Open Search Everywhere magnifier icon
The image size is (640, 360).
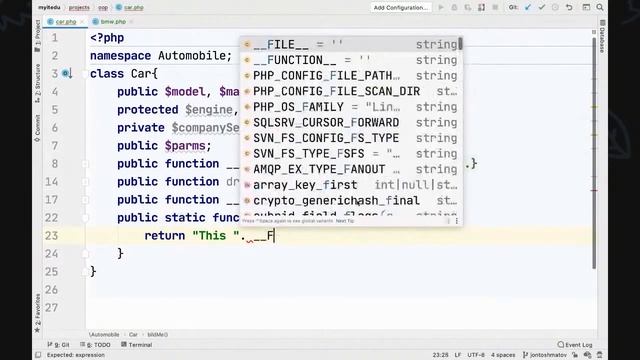pyautogui.click(x=600, y=7)
